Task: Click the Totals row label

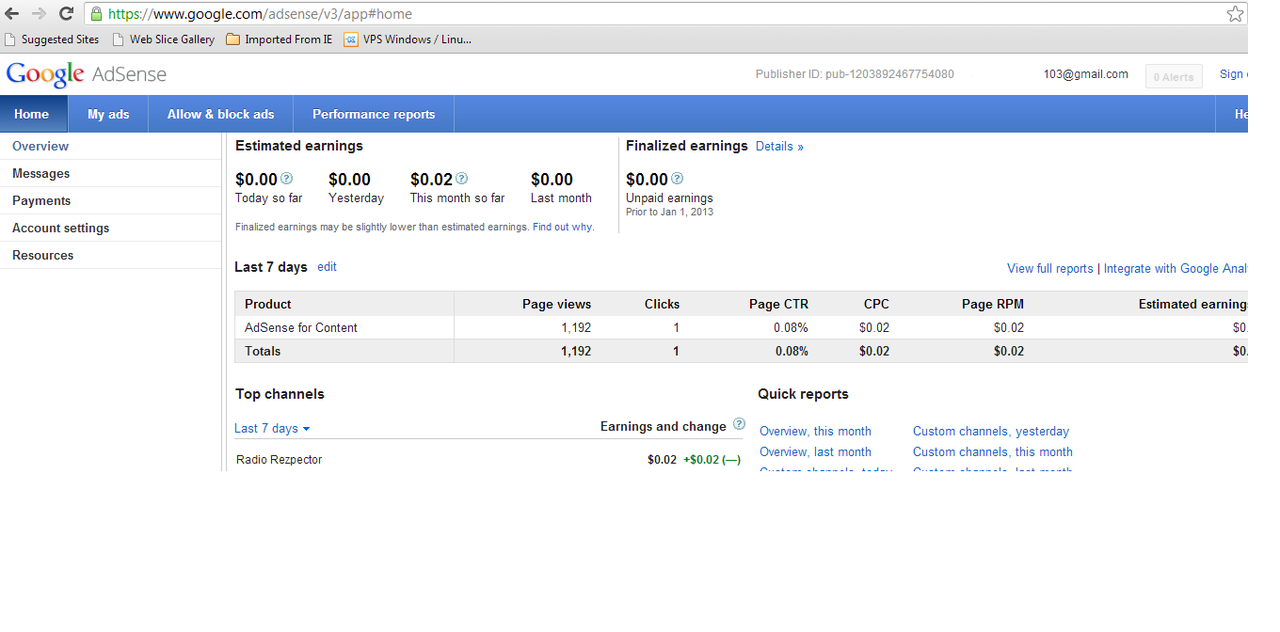Action: pyautogui.click(x=263, y=351)
